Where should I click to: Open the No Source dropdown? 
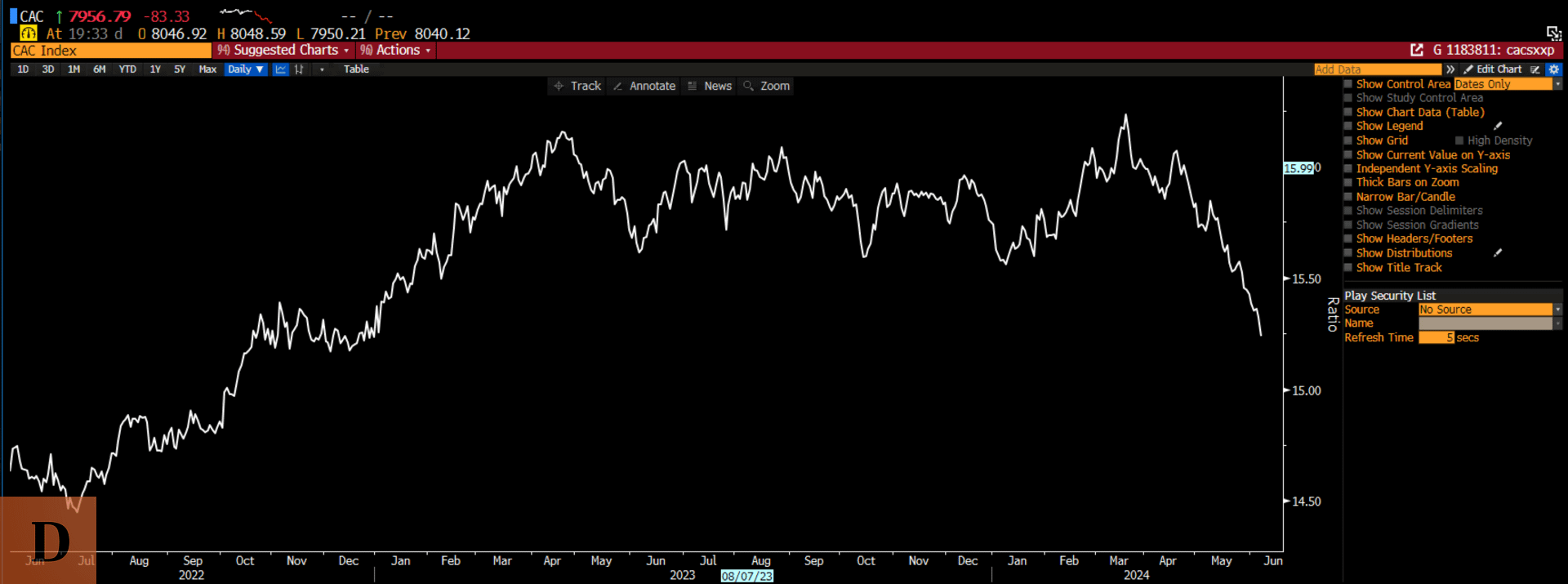point(1557,310)
